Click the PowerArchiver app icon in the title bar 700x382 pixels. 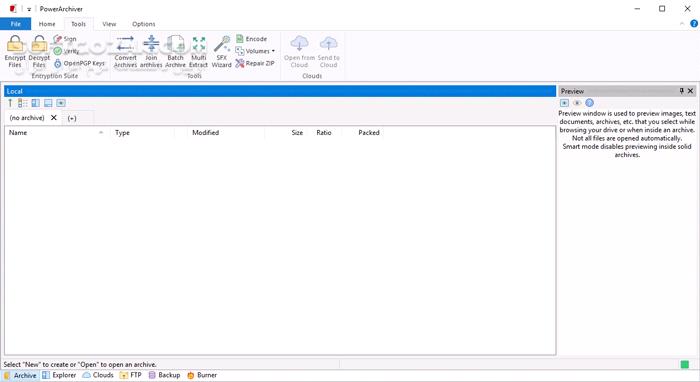pos(13,8)
